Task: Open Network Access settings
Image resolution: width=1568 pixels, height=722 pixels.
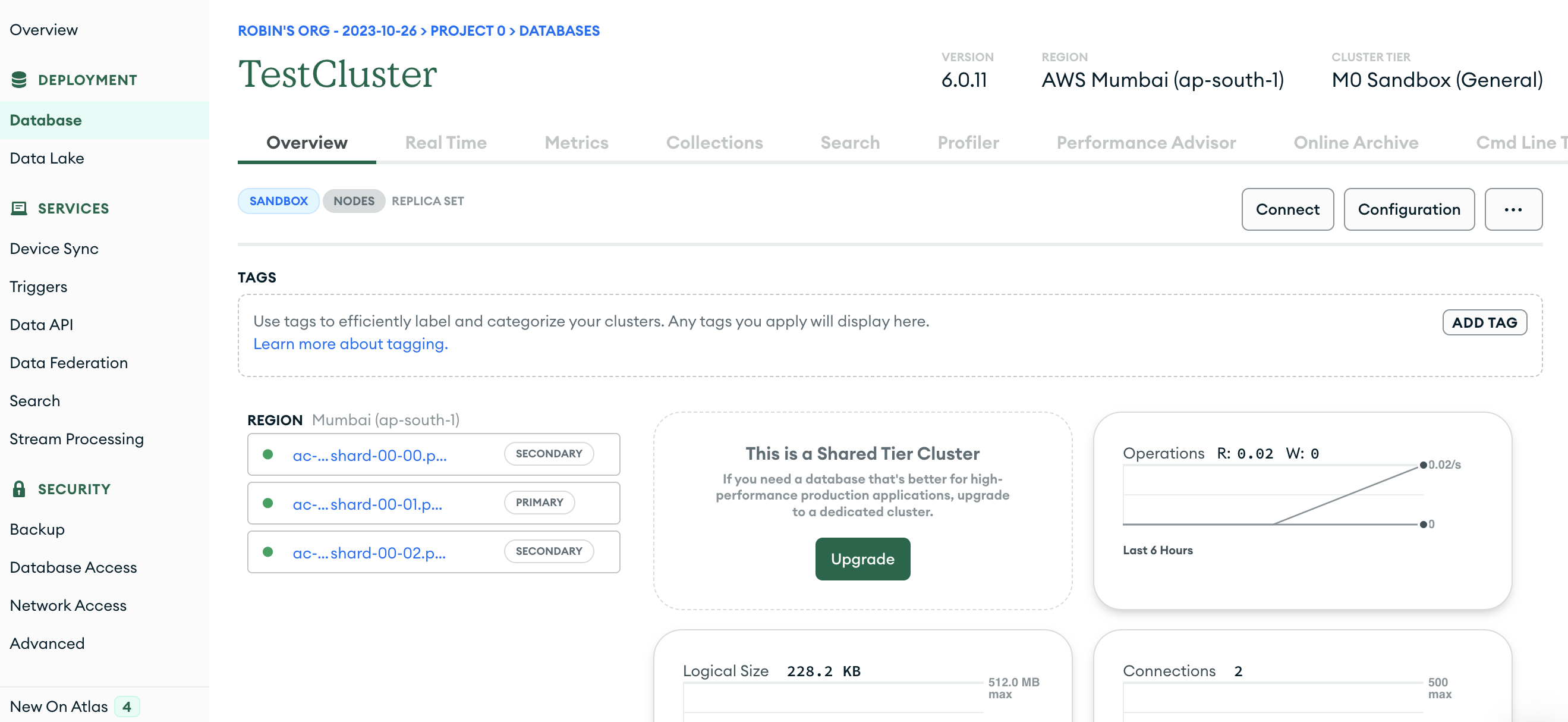Action: point(68,605)
